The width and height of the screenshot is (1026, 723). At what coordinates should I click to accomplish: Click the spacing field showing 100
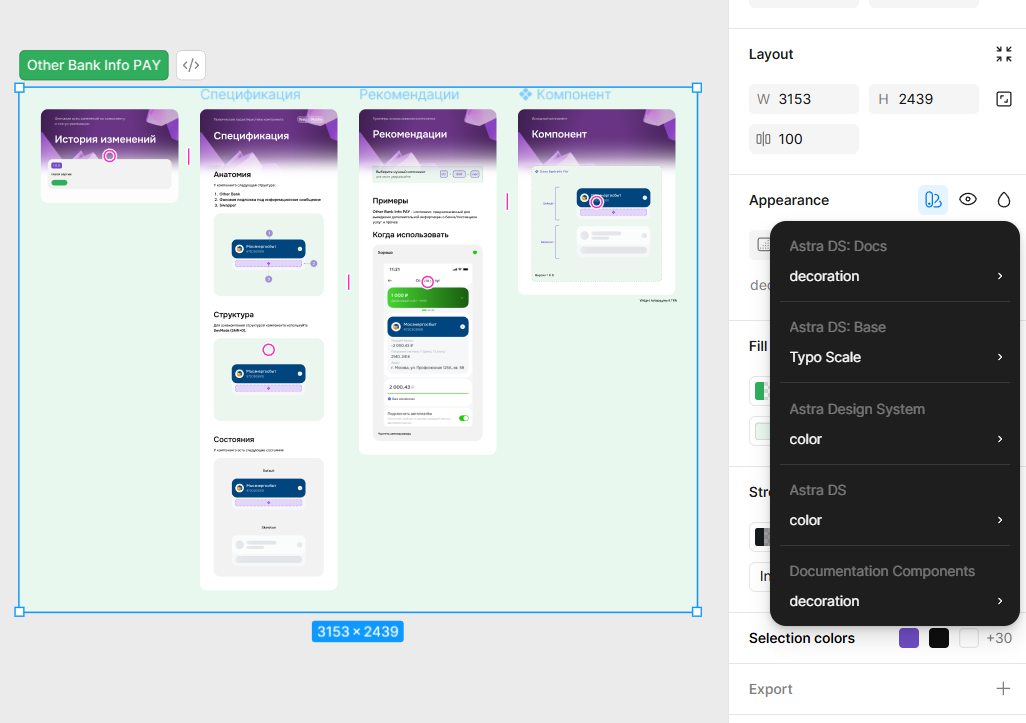(x=804, y=139)
